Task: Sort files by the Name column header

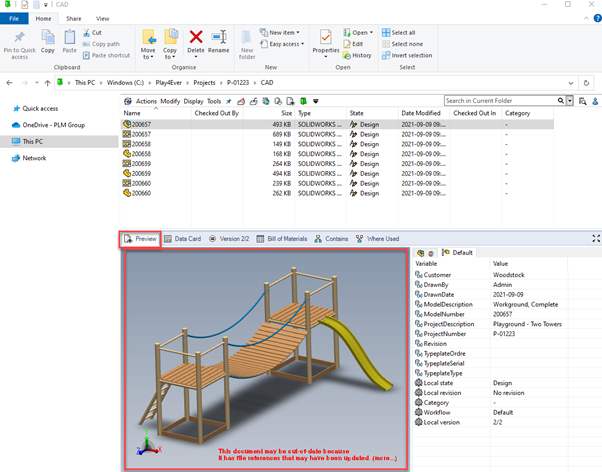Action: [x=156, y=113]
